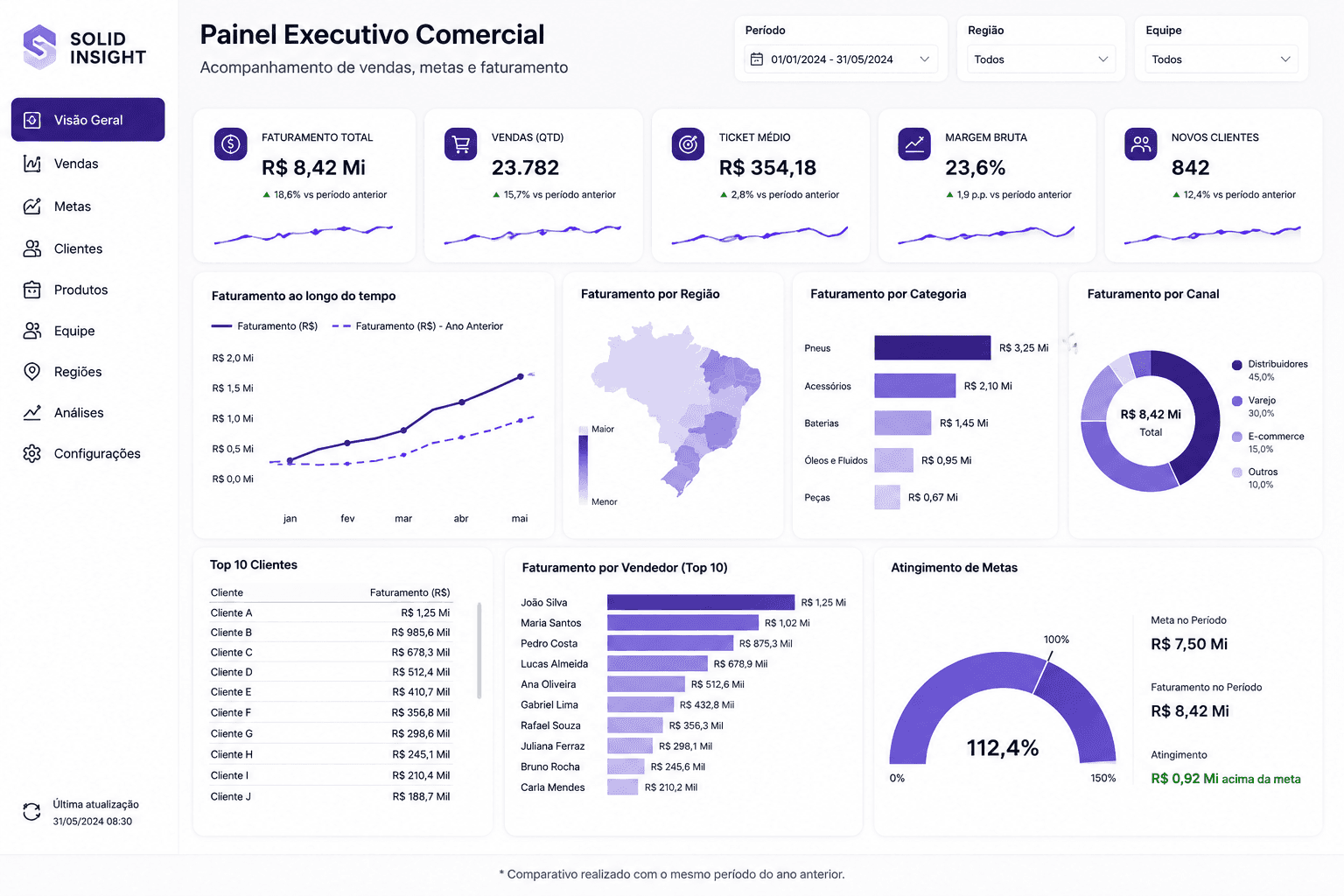Click the Baterias category bar

pyautogui.click(x=903, y=423)
